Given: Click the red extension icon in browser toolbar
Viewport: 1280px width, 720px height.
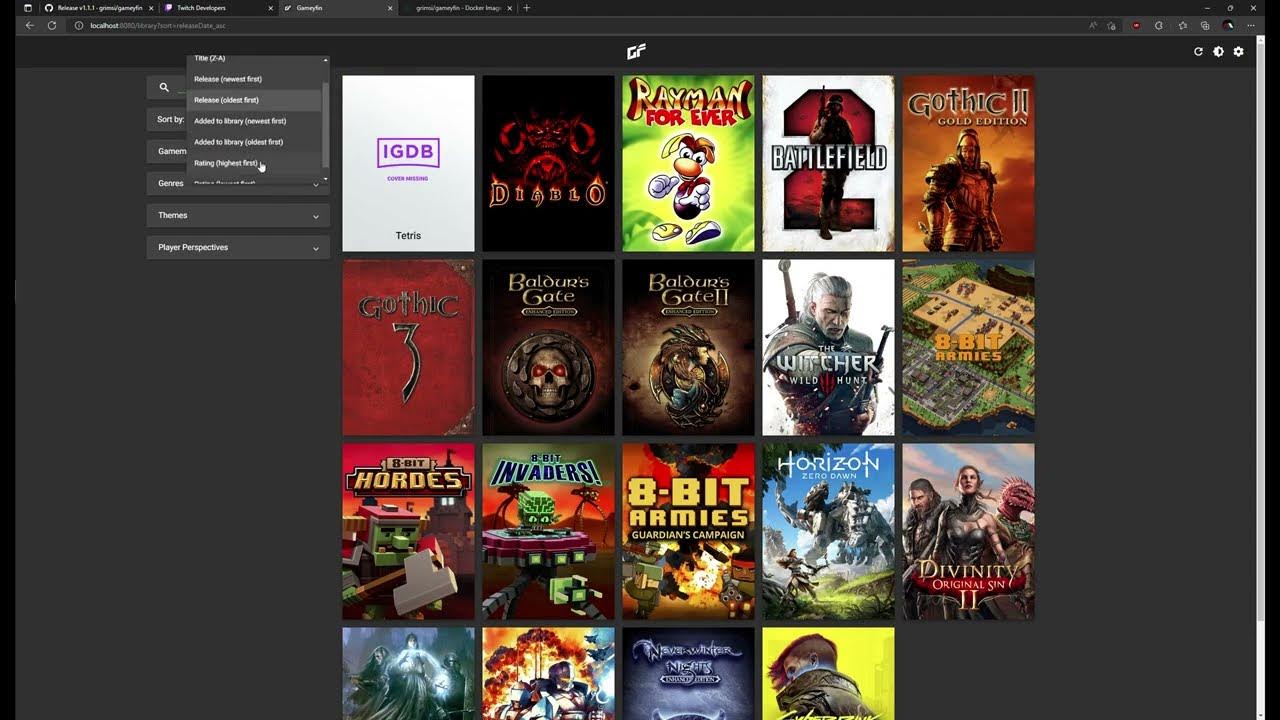Looking at the screenshot, I should coord(1136,25).
